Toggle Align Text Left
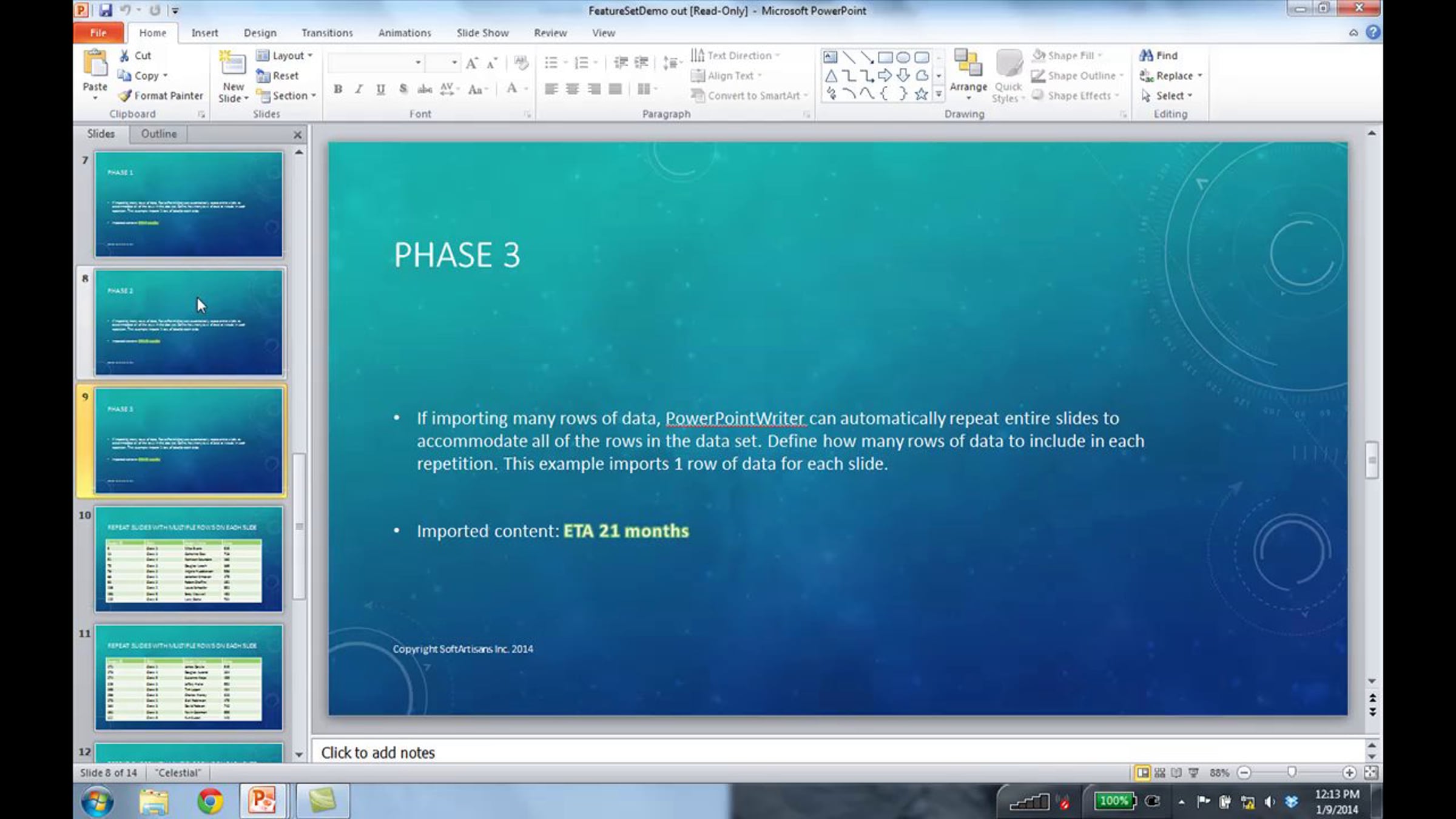The image size is (1456, 819). (x=551, y=89)
